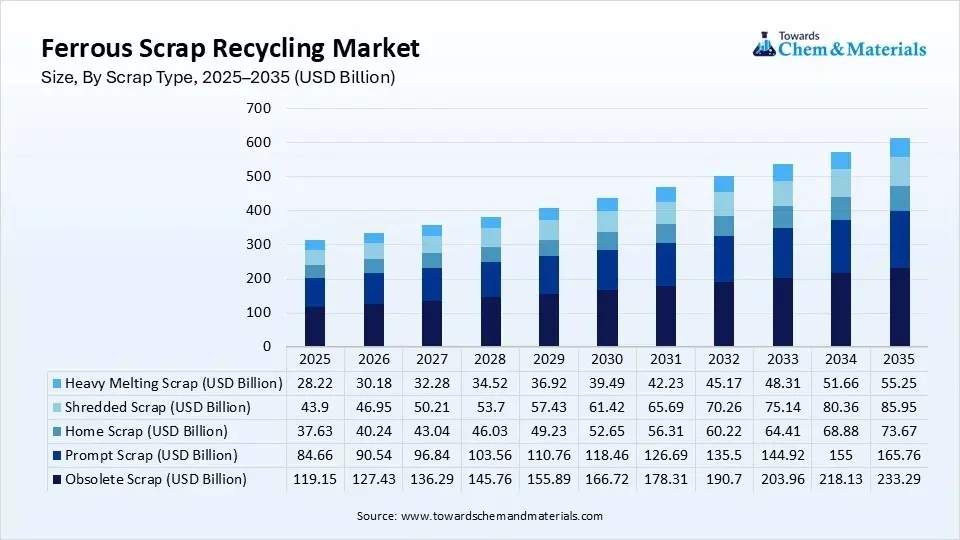The image size is (960, 540).
Task: Select the Ferrous Scrap Recycling Market title
Action: click(230, 48)
